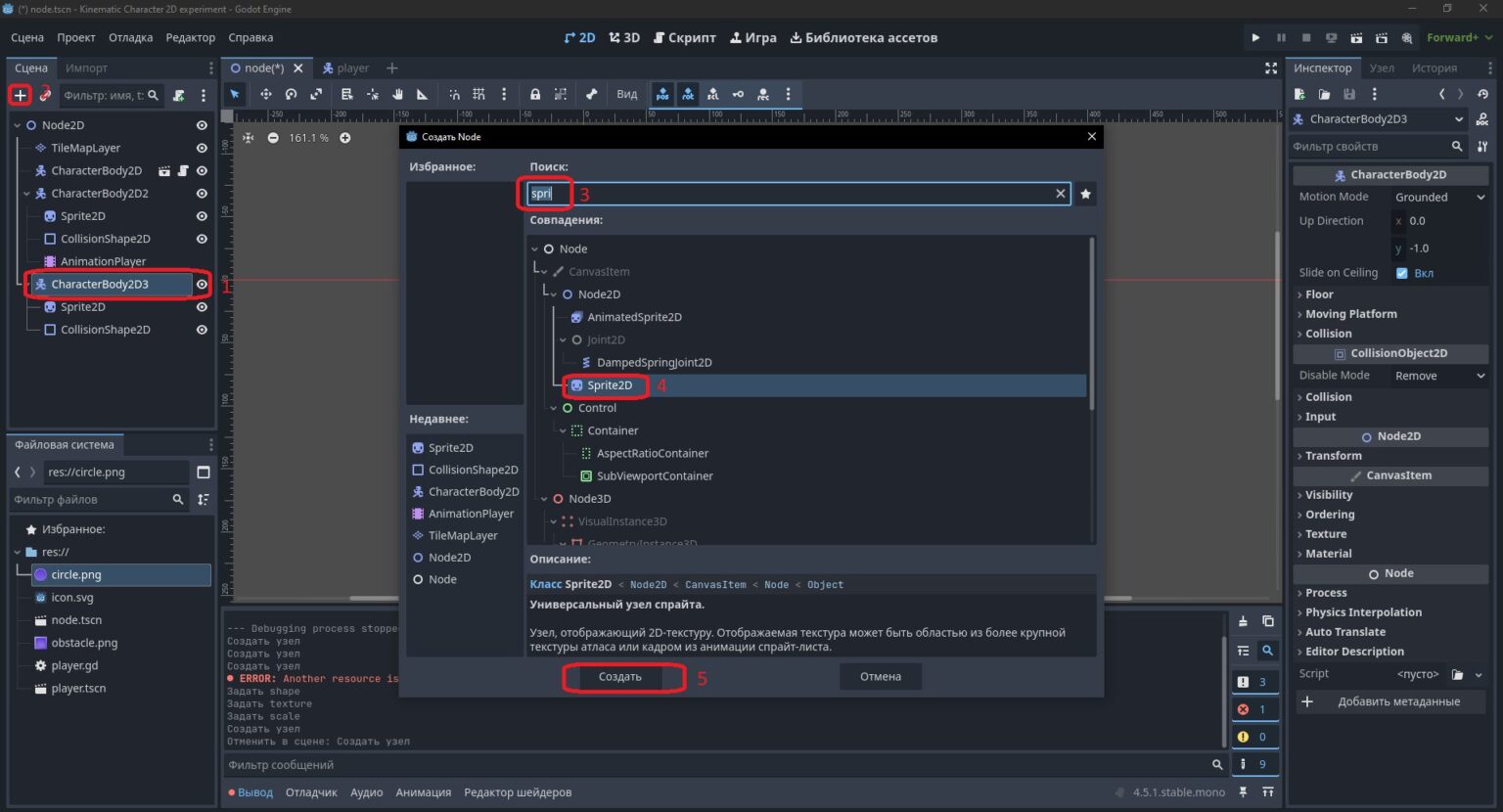
Task: Click the add new node plus icon
Action: [20, 95]
